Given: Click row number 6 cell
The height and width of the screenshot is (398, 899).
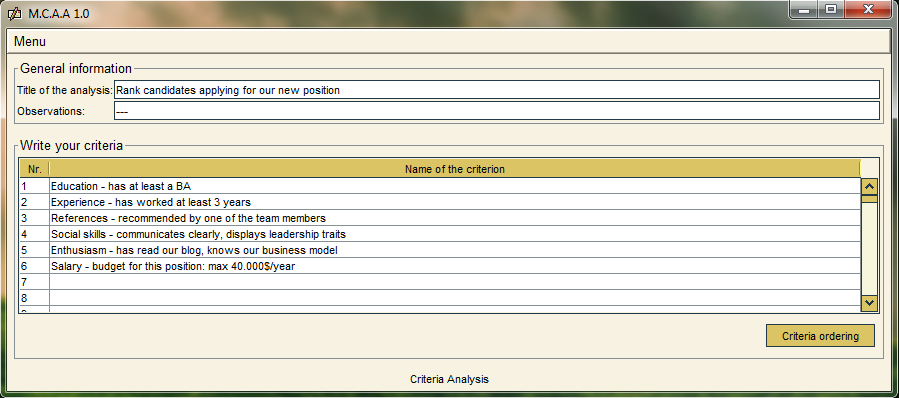Looking at the screenshot, I should (x=34, y=266).
